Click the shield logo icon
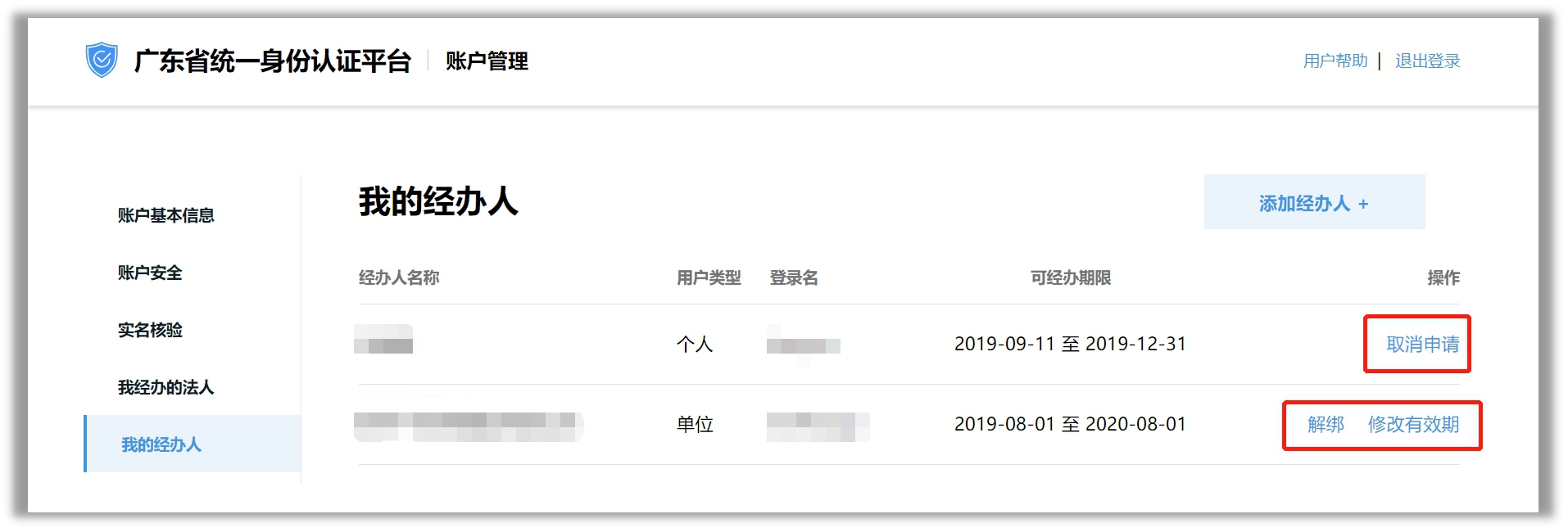1568x532 pixels. [x=102, y=61]
